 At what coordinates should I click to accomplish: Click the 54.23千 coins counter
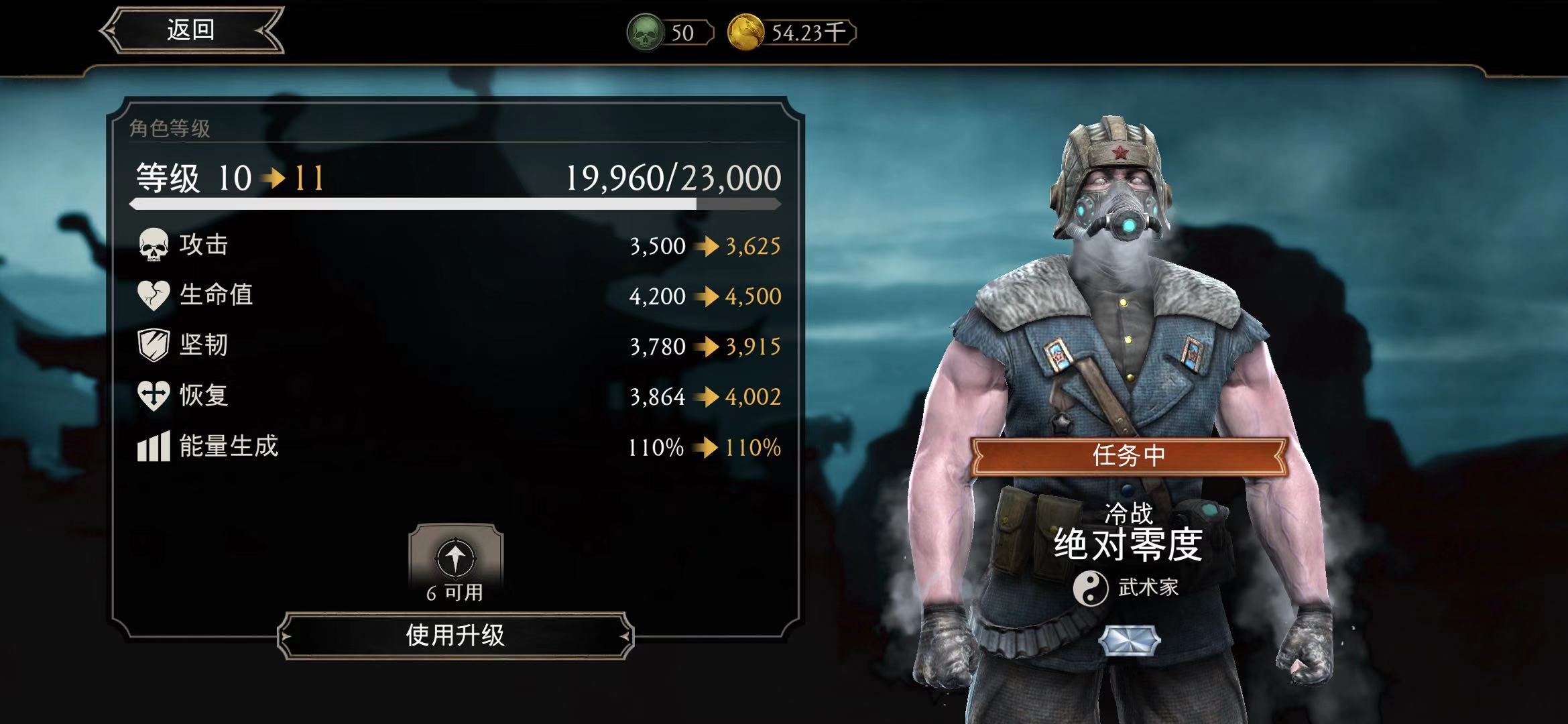pyautogui.click(x=808, y=33)
